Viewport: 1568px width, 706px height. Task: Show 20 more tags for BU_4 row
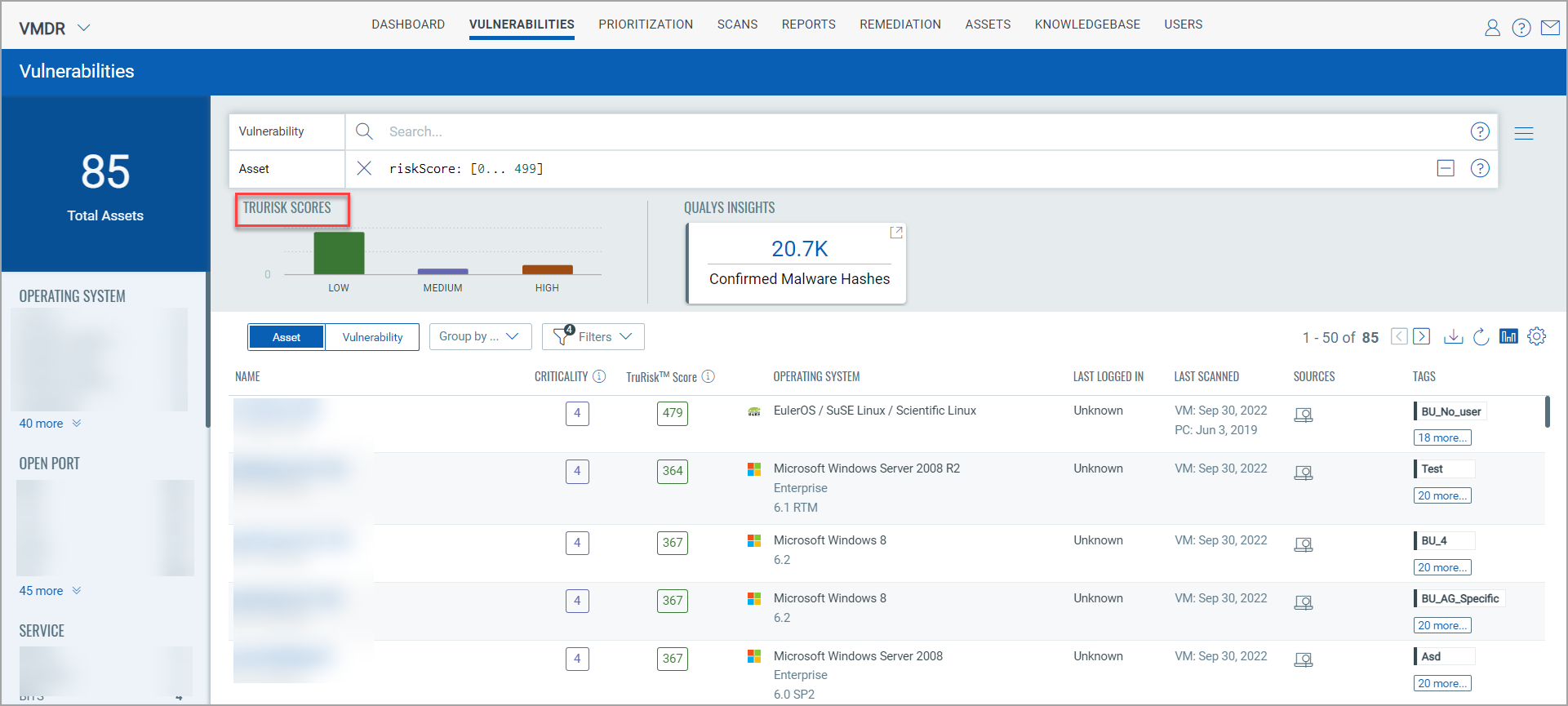pos(1442,567)
